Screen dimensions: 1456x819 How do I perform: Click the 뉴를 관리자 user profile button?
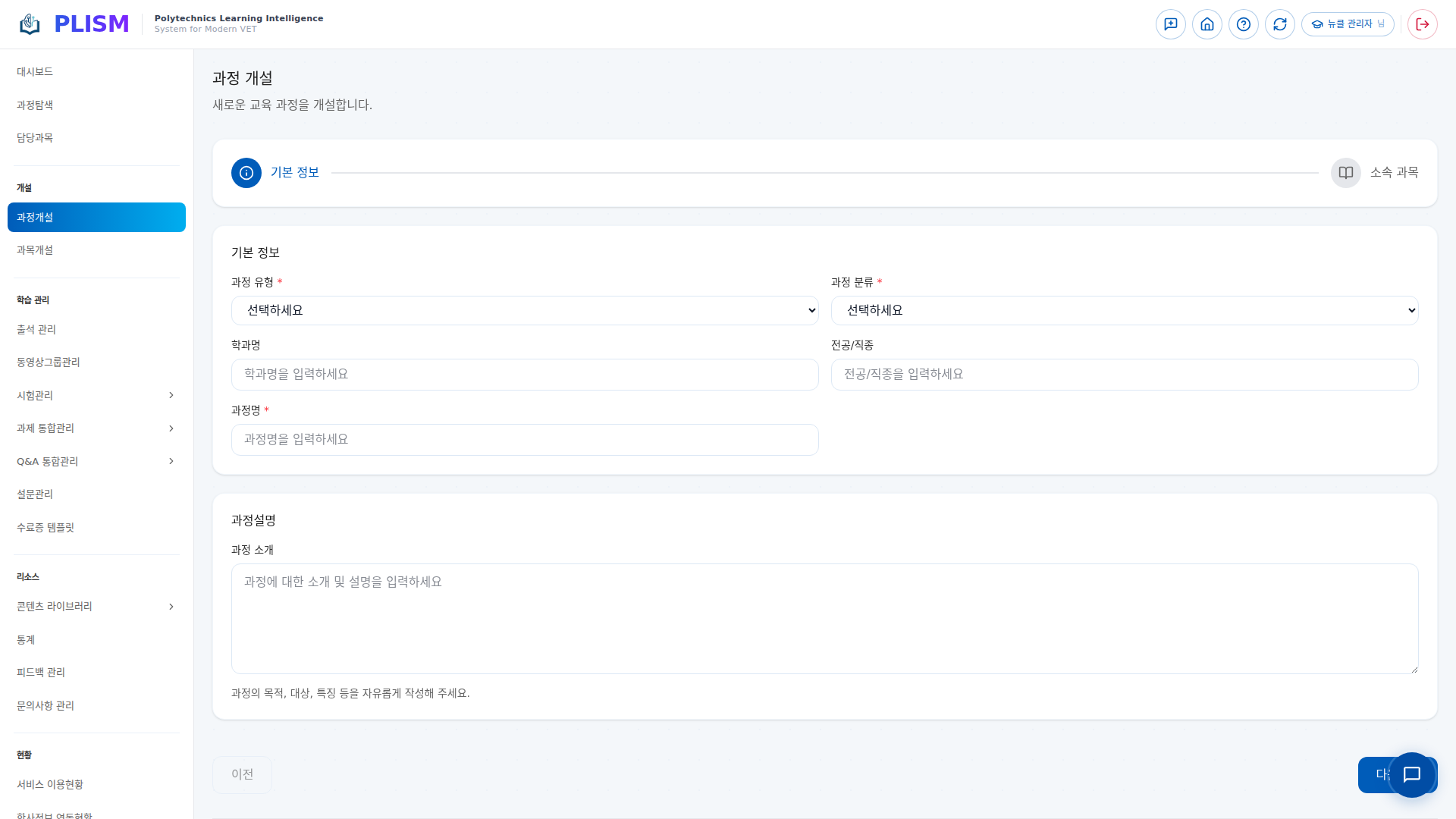pyautogui.click(x=1347, y=24)
